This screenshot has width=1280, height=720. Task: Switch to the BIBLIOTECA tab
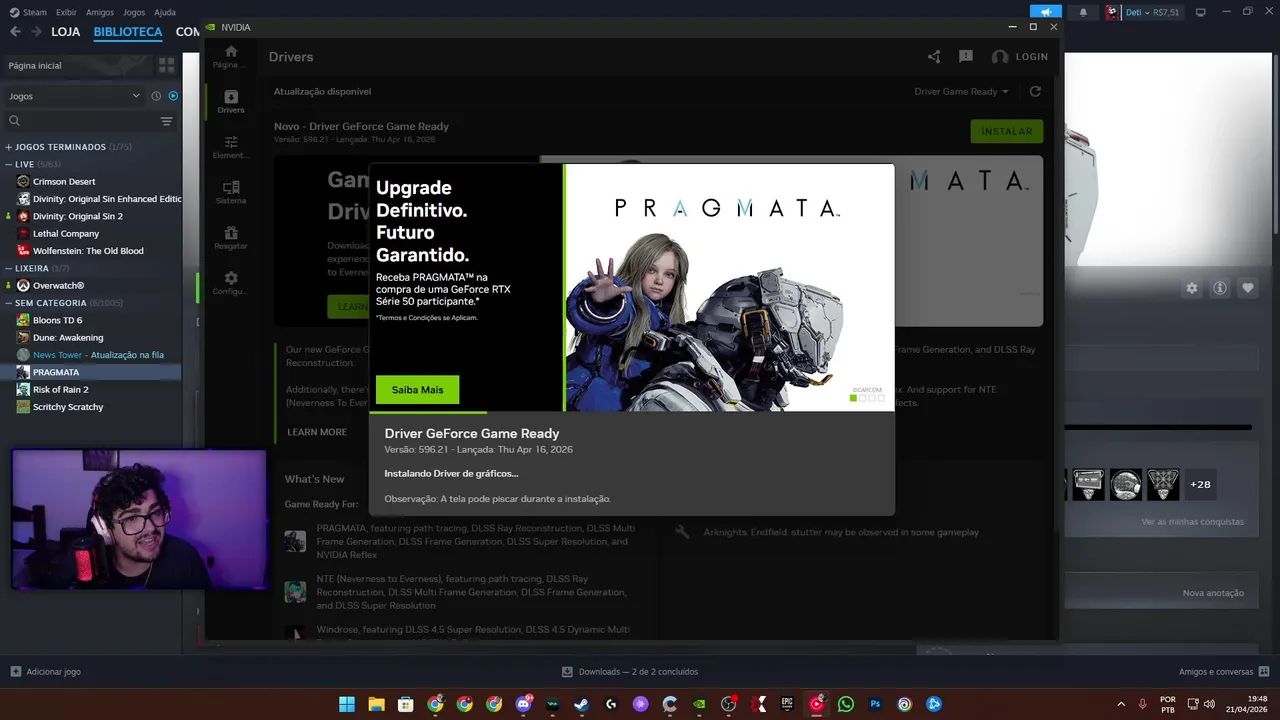tap(128, 32)
